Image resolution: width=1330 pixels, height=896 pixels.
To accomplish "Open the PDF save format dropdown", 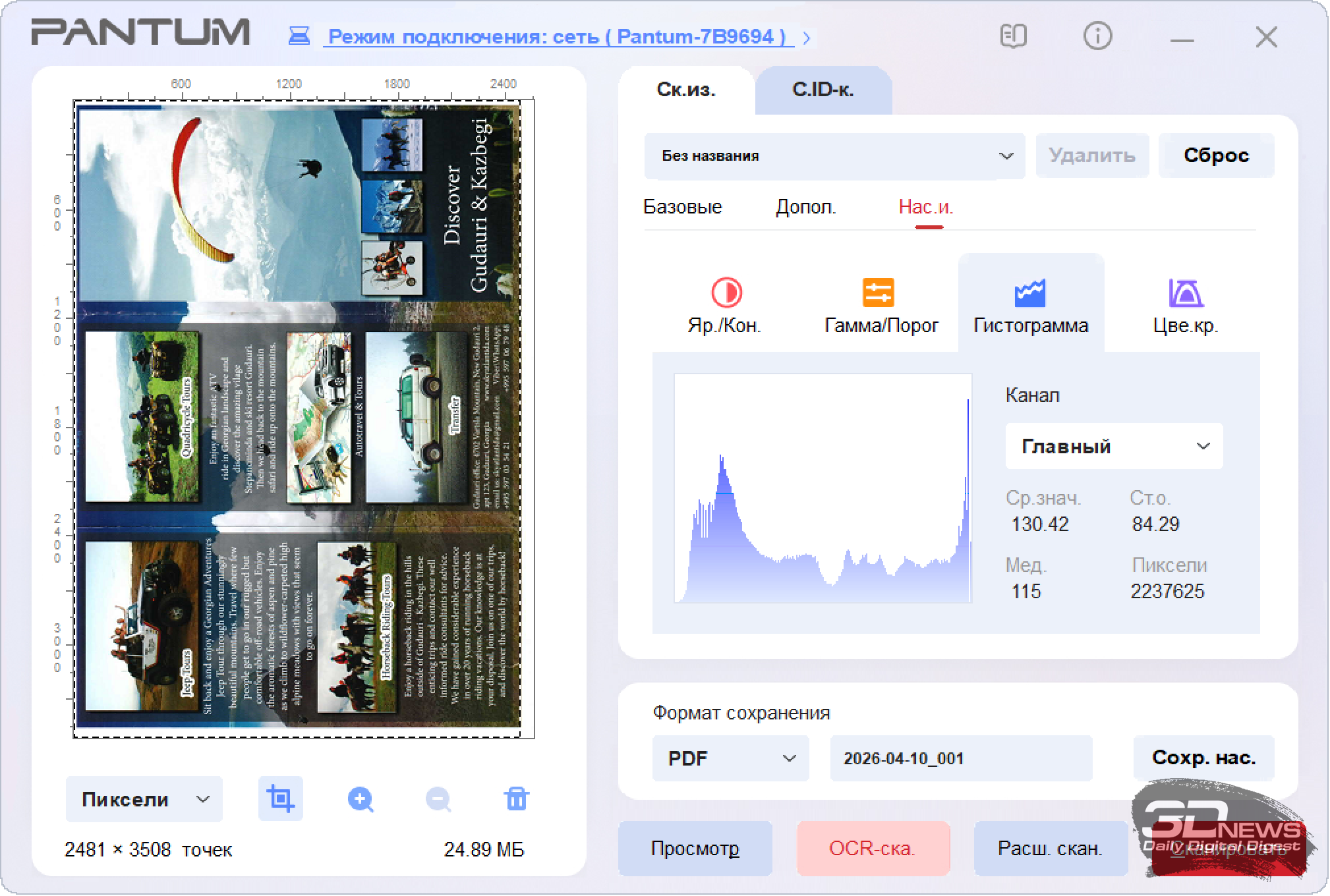I will (730, 758).
